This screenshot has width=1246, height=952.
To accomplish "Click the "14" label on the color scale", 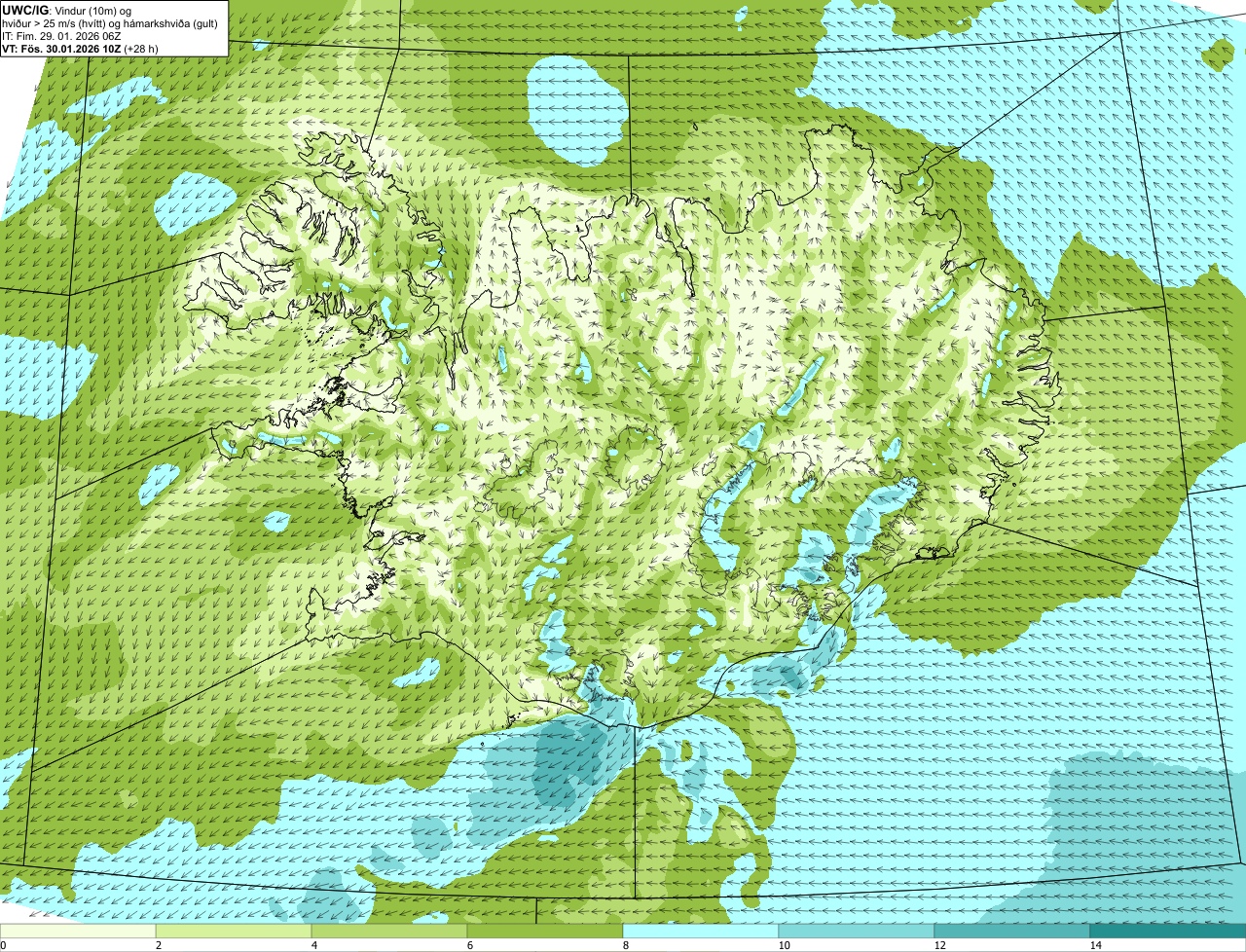I will pos(1095,945).
